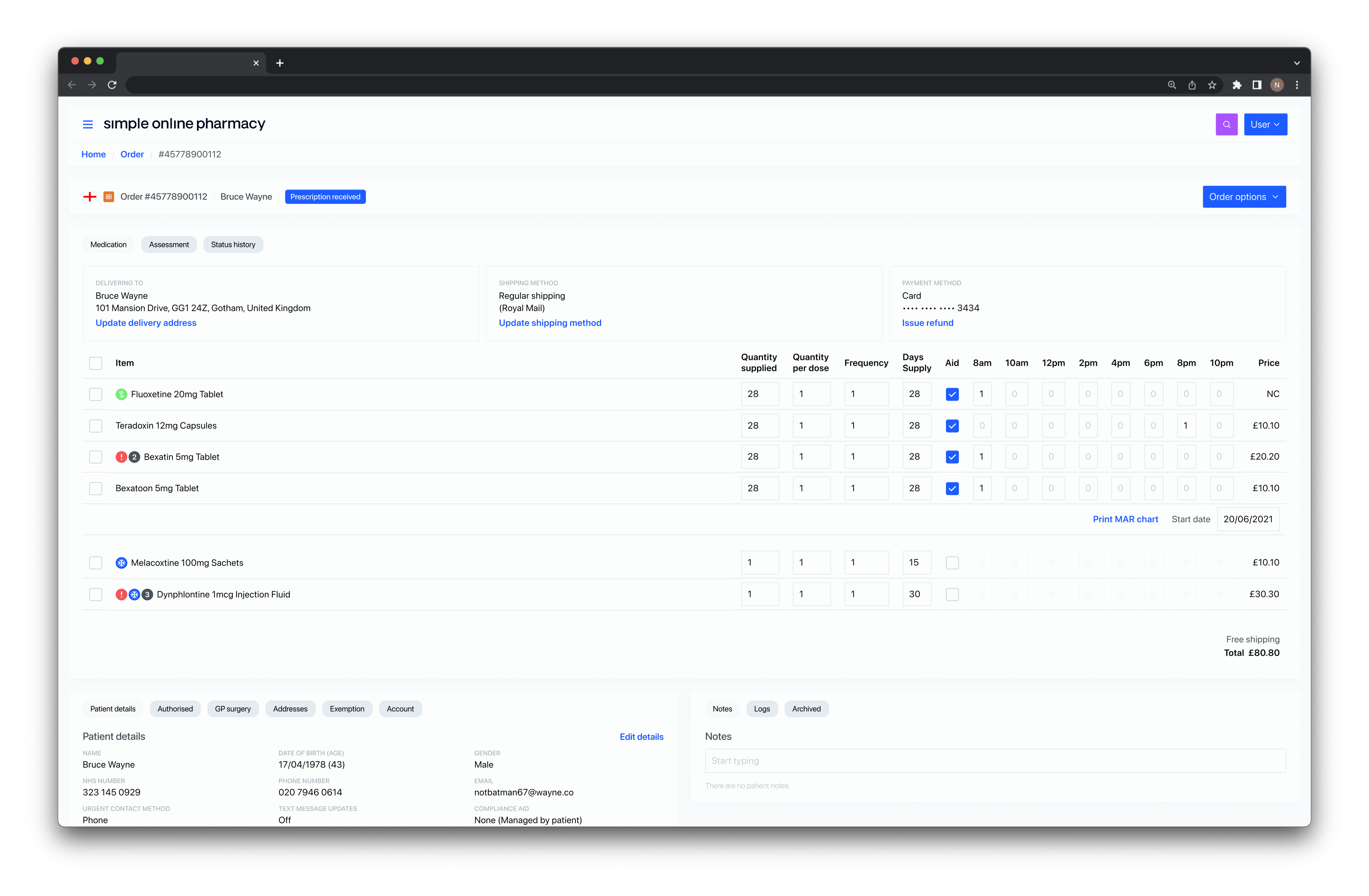The height and width of the screenshot is (896, 1369).
Task: Click Edit details link
Action: pyautogui.click(x=641, y=737)
